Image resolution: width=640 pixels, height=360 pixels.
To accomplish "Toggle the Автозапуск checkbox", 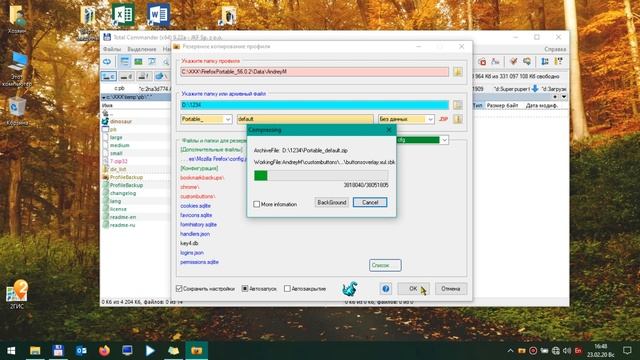I will pyautogui.click(x=245, y=289).
